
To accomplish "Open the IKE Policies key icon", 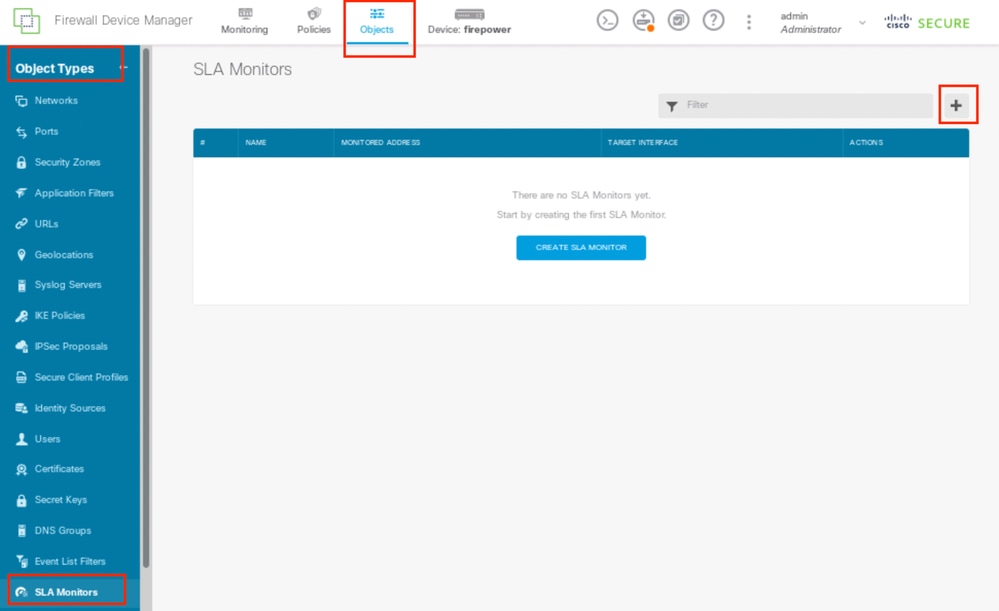I will point(22,316).
